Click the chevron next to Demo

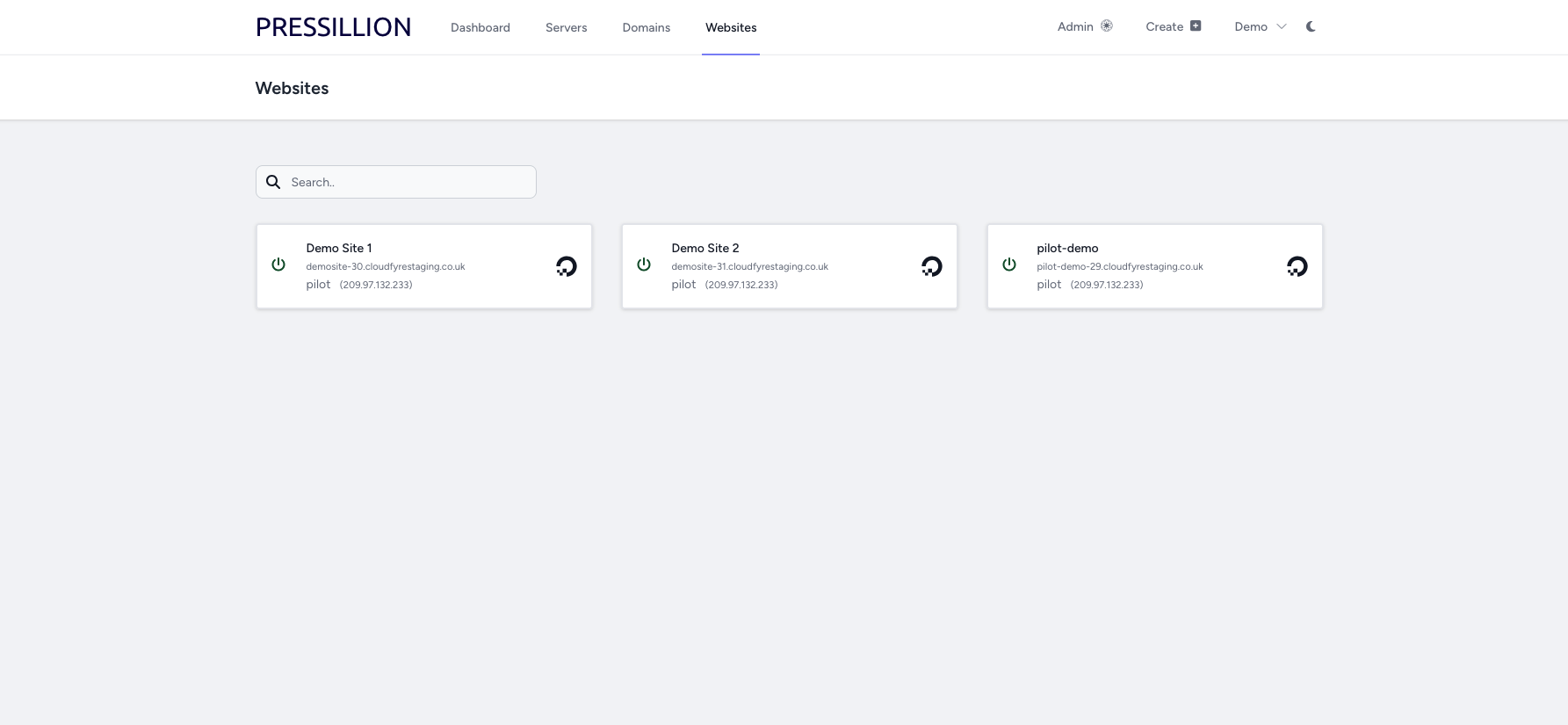click(1282, 27)
